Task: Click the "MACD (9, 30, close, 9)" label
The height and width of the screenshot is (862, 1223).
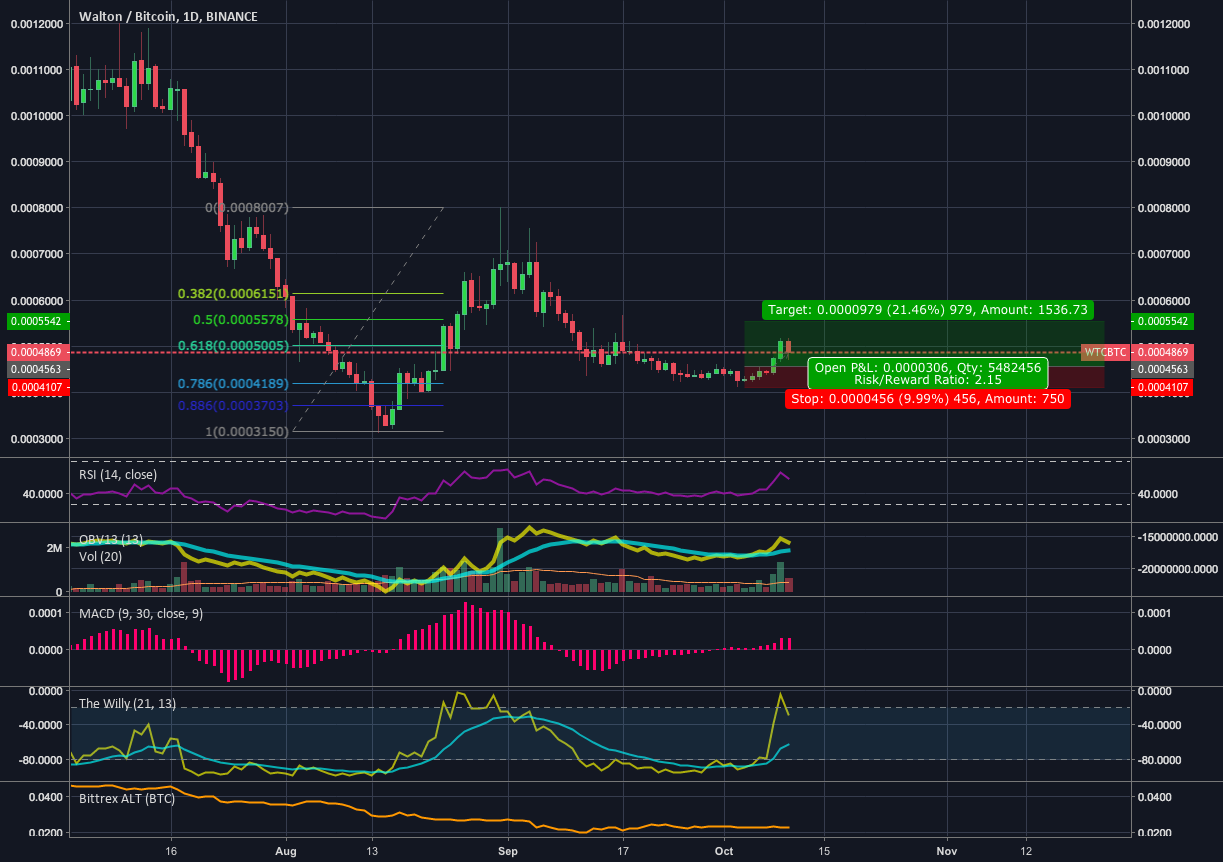Action: pos(141,613)
